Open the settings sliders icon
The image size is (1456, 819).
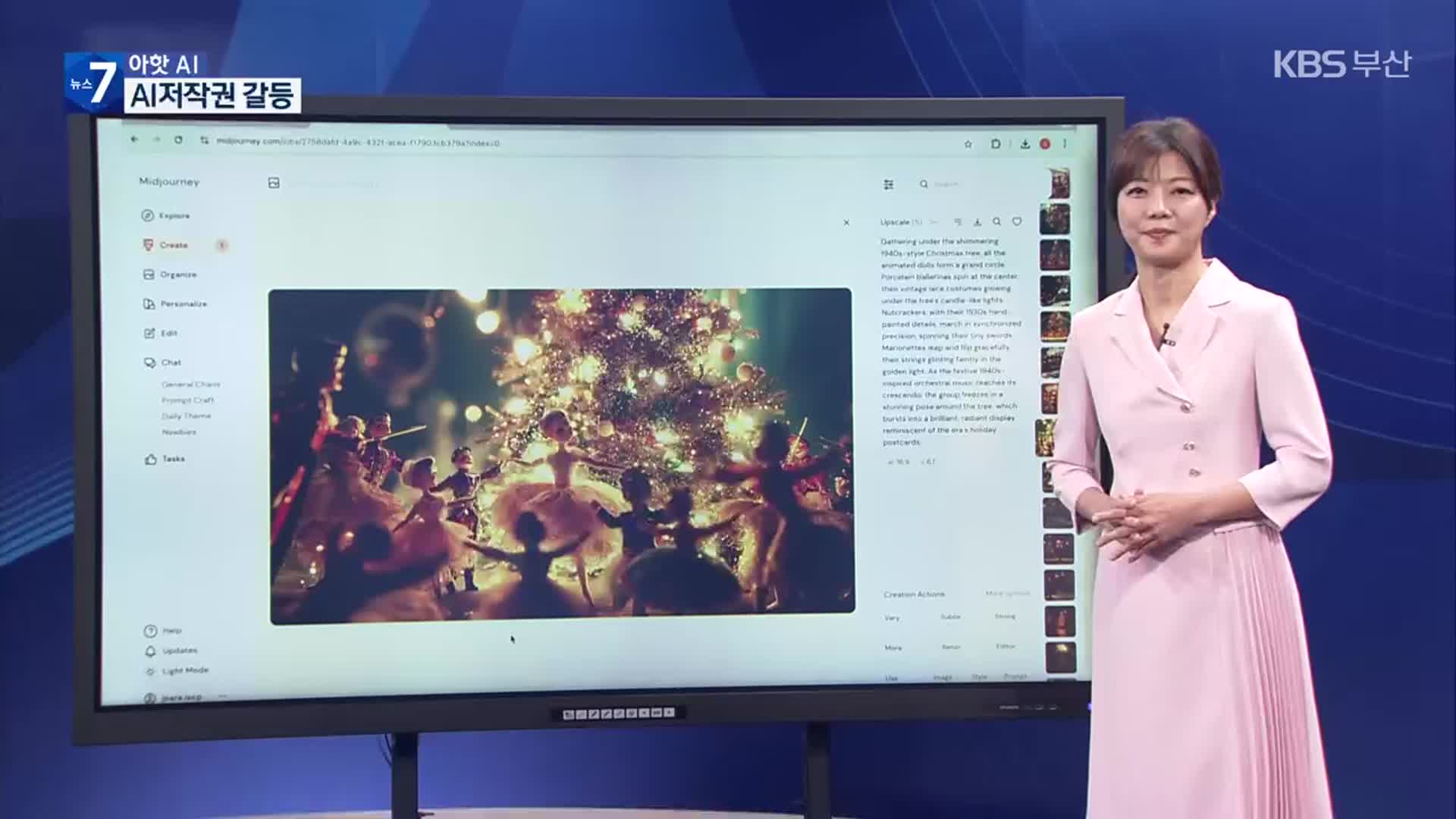pos(889,184)
